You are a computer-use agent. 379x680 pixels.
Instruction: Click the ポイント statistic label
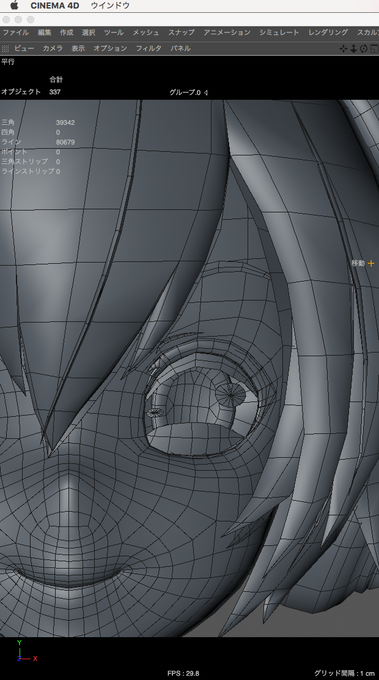coord(14,152)
